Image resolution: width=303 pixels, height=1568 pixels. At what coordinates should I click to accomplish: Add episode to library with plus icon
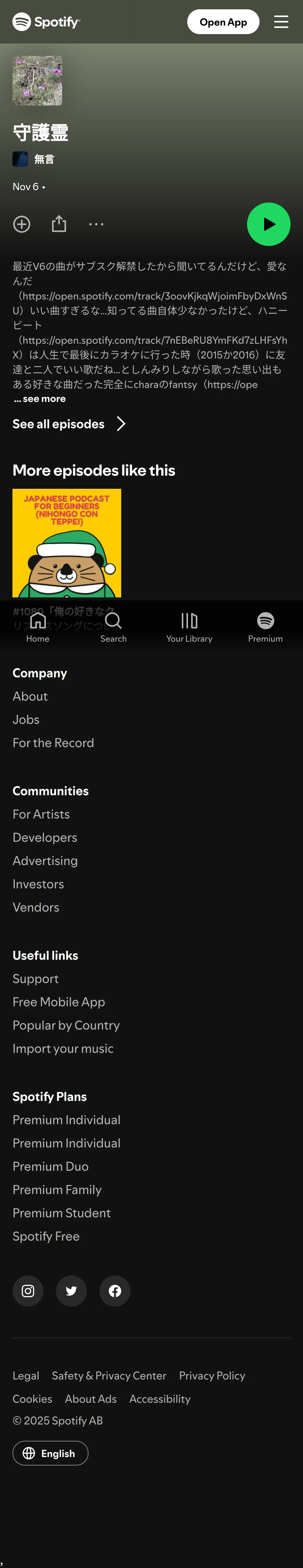point(22,224)
